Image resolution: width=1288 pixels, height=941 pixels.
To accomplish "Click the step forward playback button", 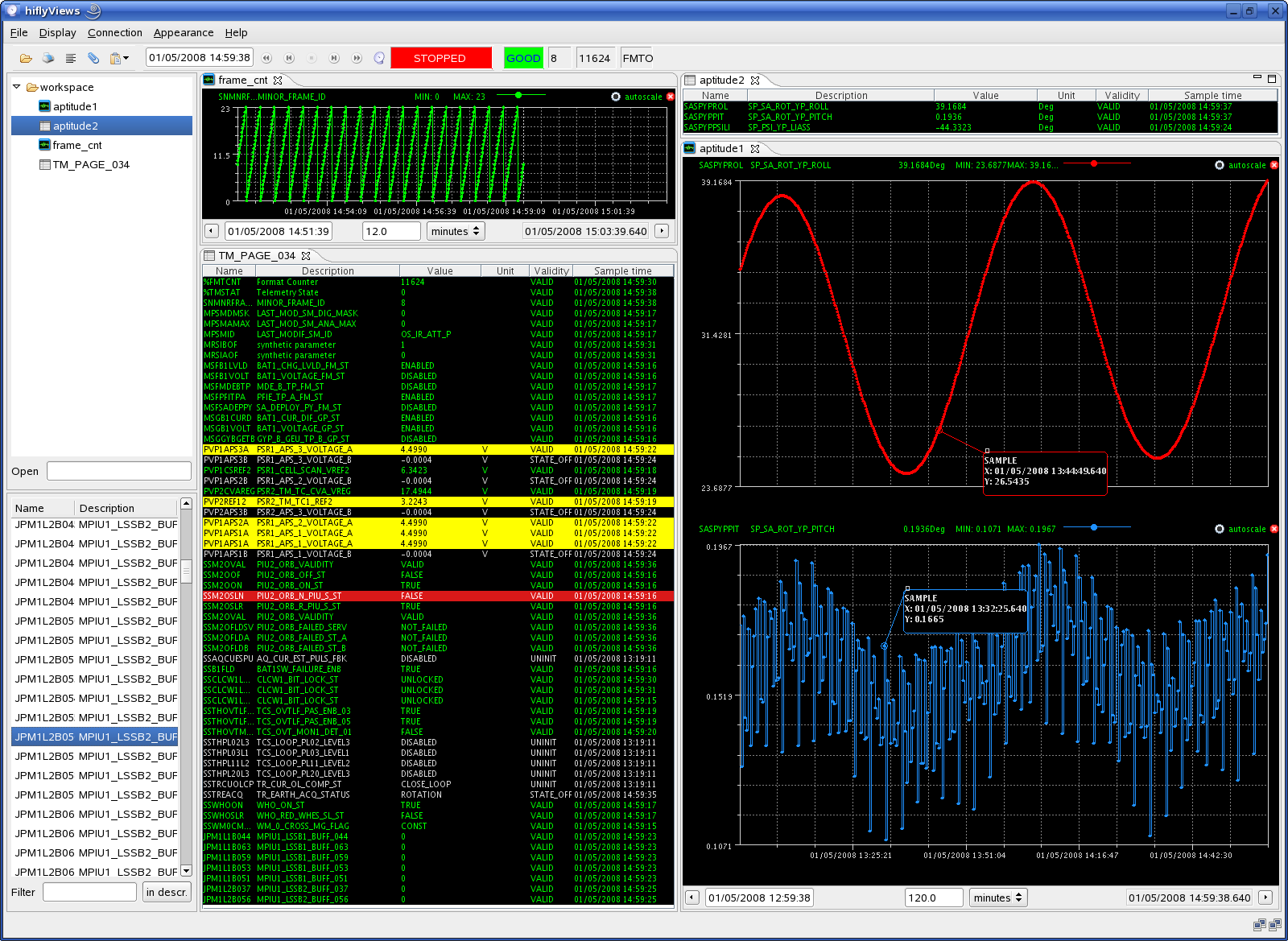I will tap(334, 58).
